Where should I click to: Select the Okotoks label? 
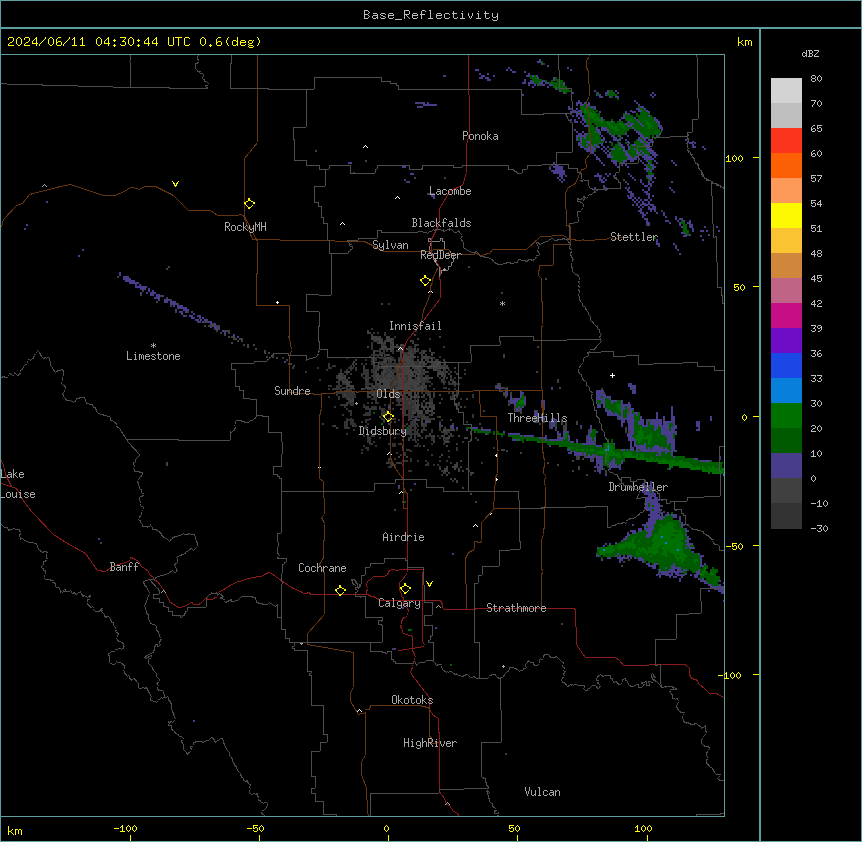[412, 700]
